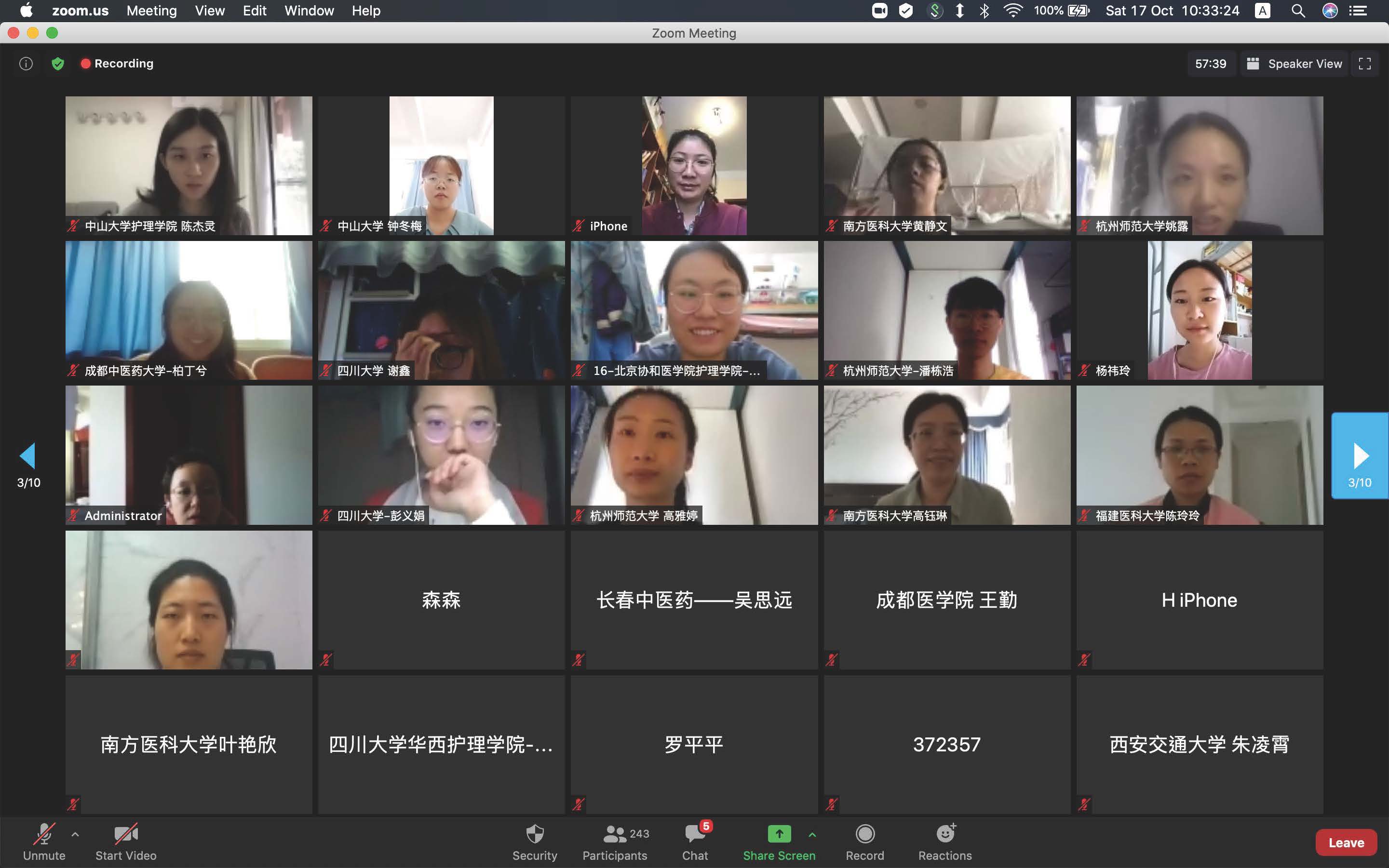Go to next gallery page arrow
The width and height of the screenshot is (1389, 868).
1360,456
